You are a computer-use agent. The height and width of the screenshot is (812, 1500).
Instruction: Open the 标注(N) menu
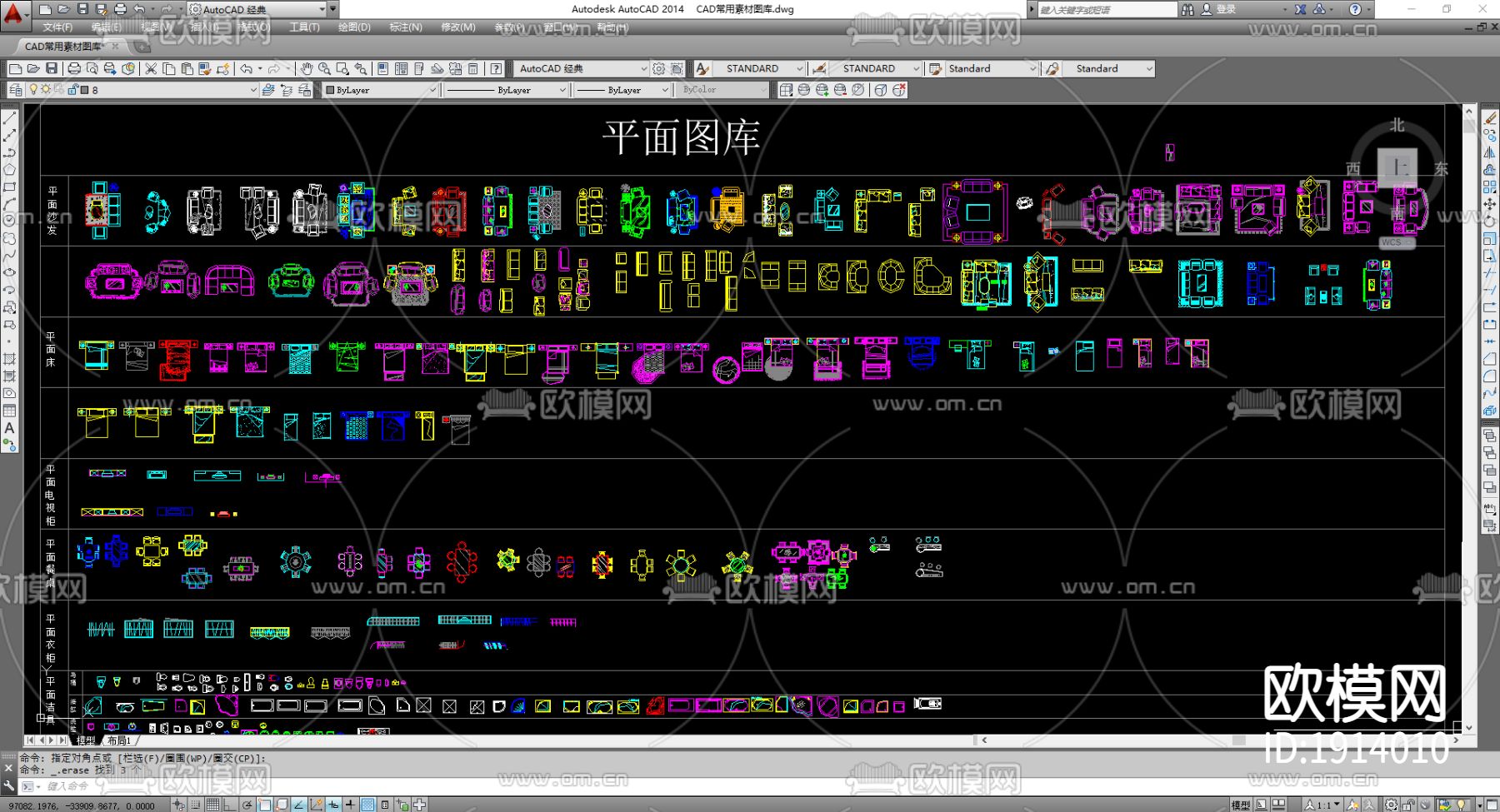[406, 27]
